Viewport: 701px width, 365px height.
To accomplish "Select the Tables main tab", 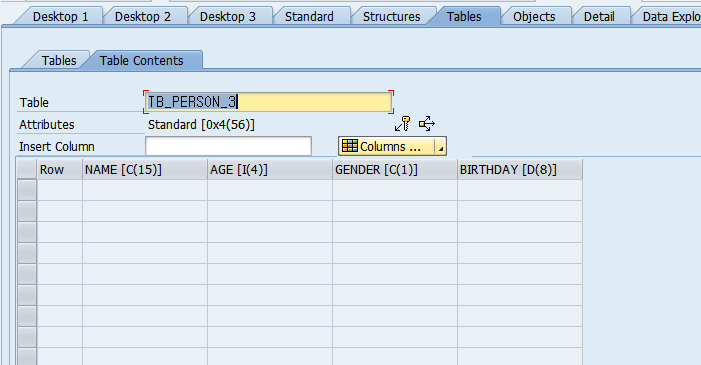I will click(464, 17).
